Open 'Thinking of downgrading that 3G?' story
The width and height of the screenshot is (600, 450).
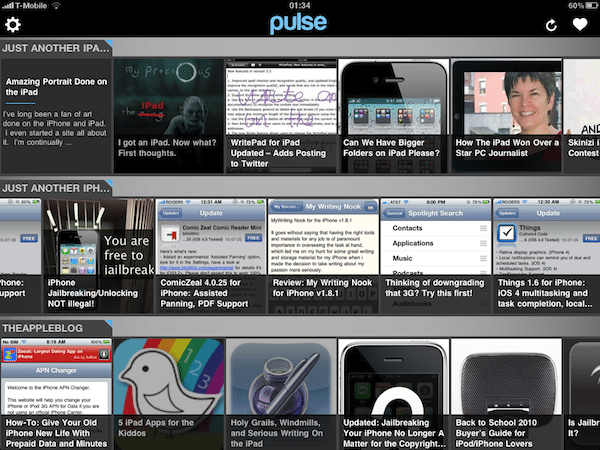pyautogui.click(x=436, y=256)
